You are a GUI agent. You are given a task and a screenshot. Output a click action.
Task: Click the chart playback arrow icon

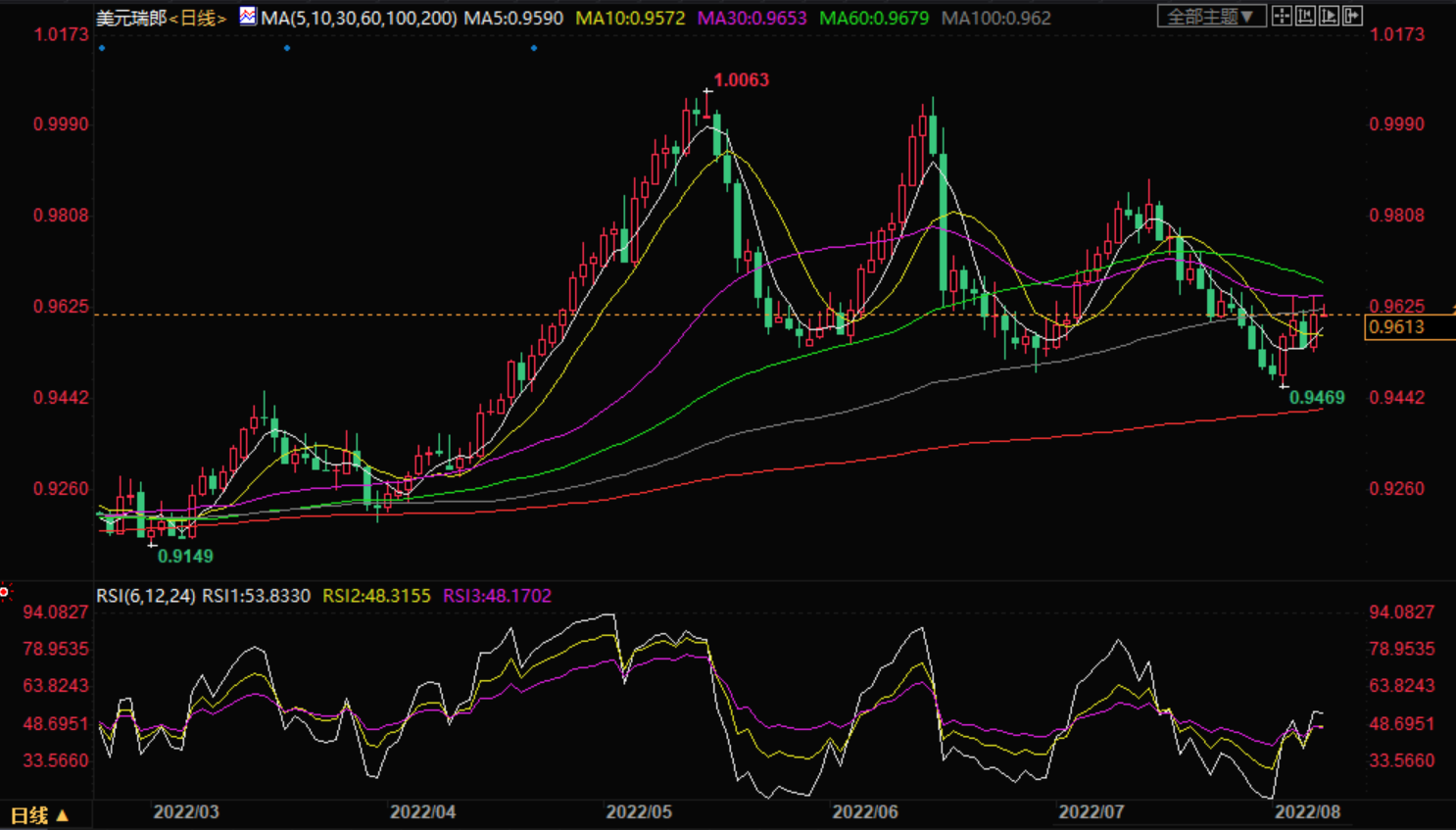coord(1329,16)
